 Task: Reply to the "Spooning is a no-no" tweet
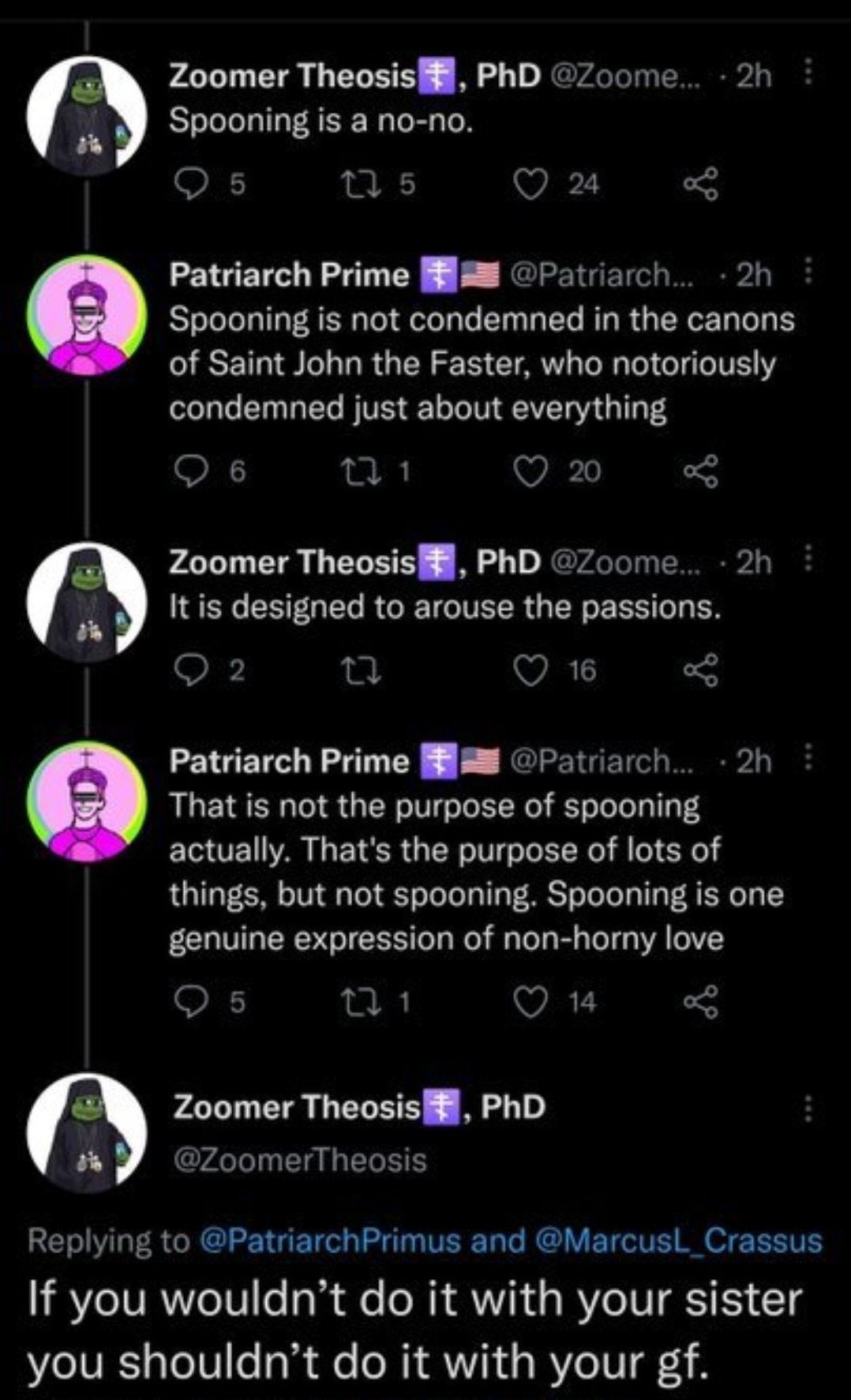click(189, 184)
